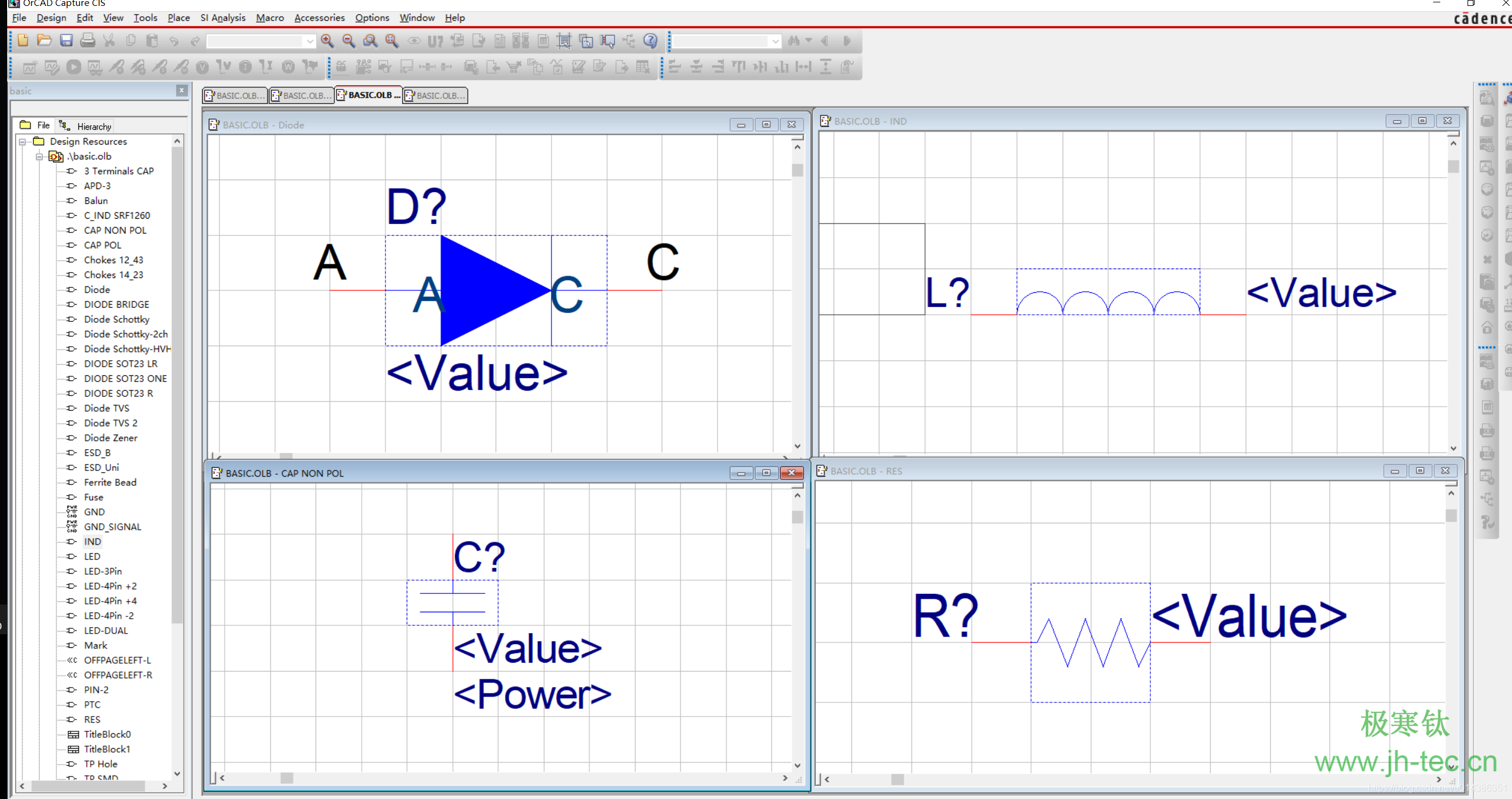Toggle the Snap to Grid toolbar button
Image resolution: width=1512 pixels, height=799 pixels.
(x=564, y=40)
